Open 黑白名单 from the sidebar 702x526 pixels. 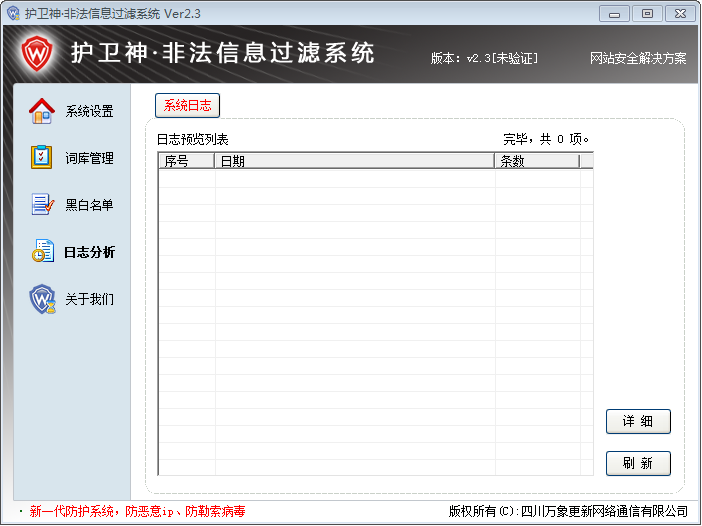click(89, 205)
